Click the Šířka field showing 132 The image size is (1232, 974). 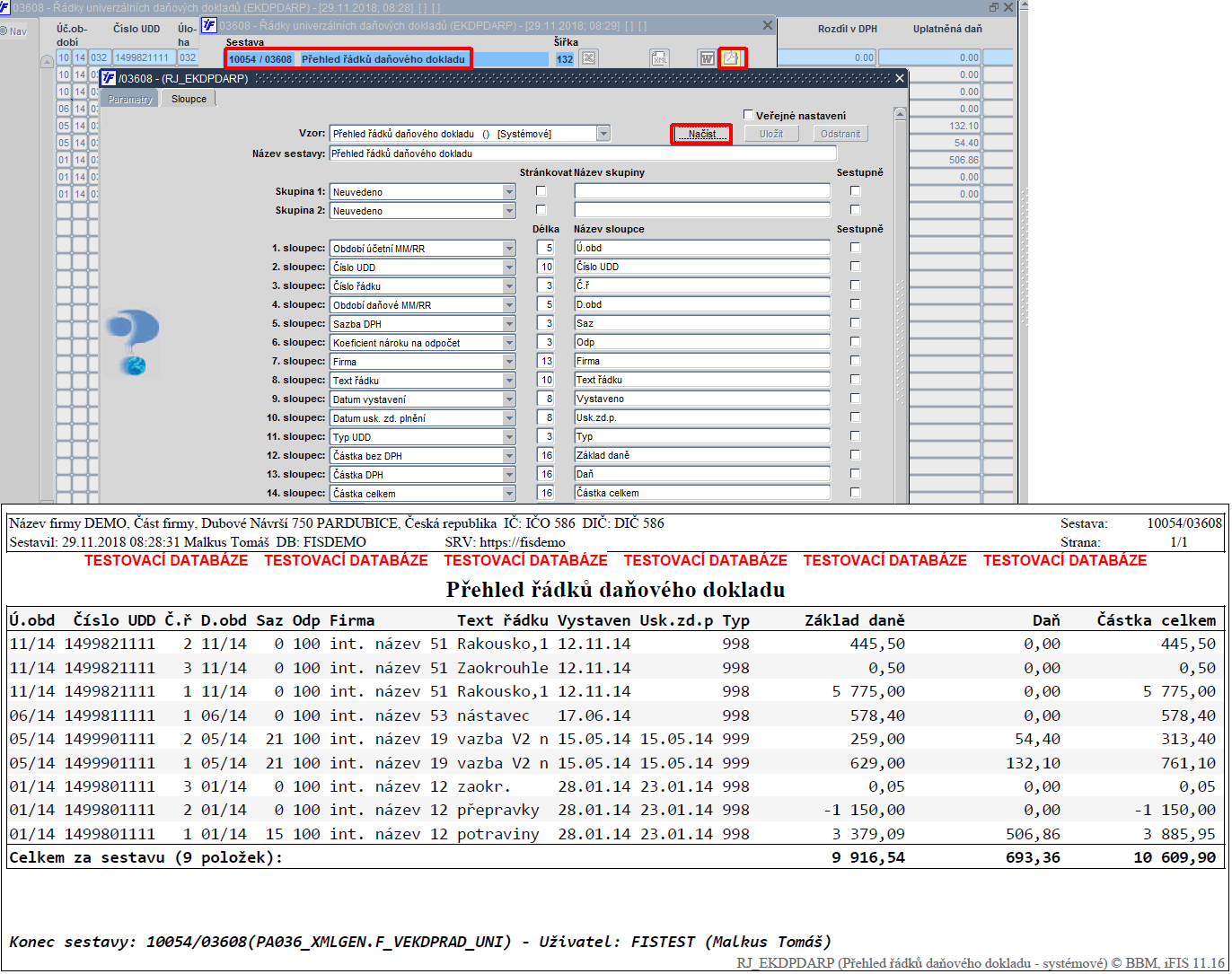click(x=565, y=59)
